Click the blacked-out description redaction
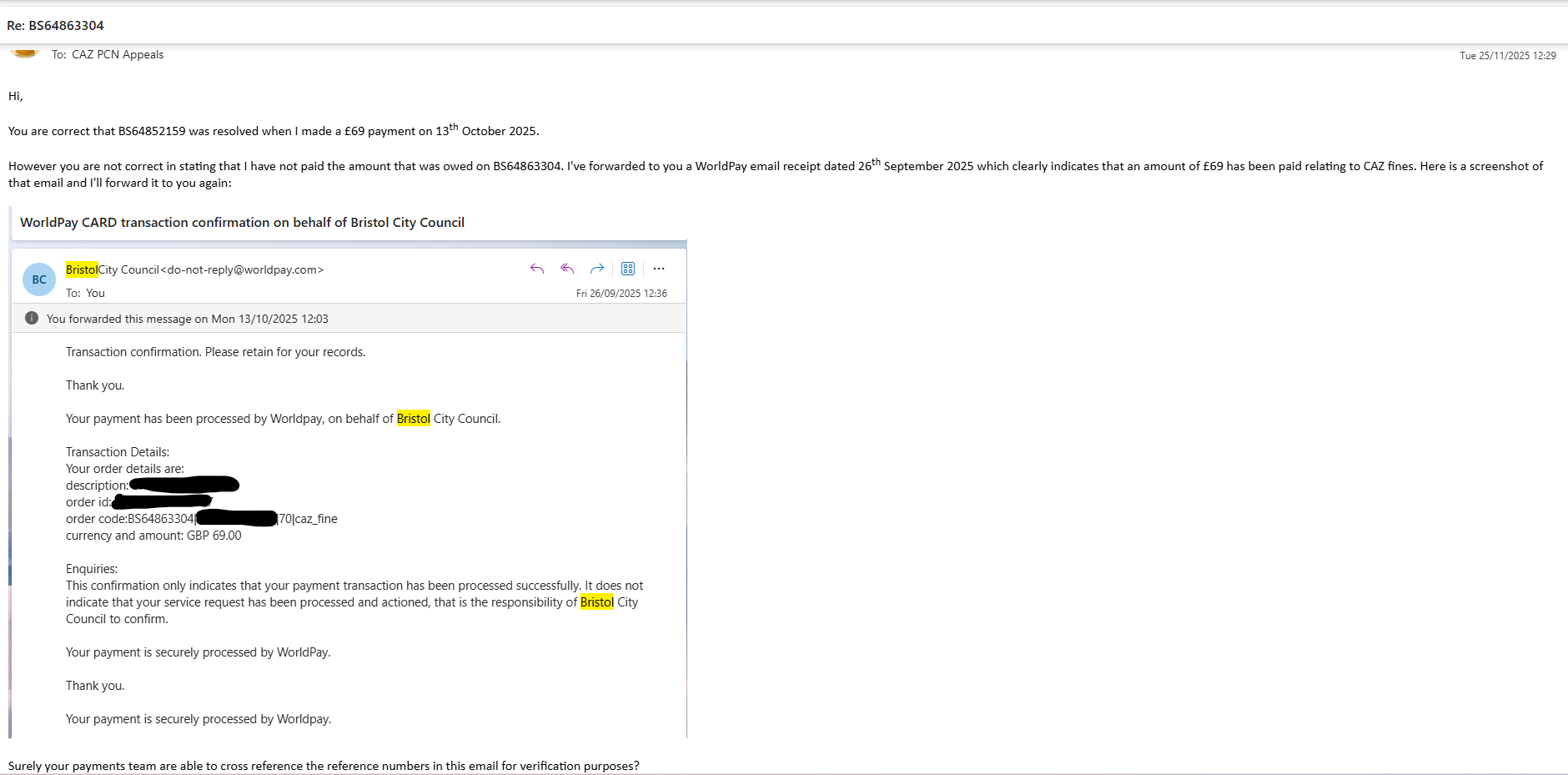Viewport: 1568px width, 775px height. click(x=184, y=485)
